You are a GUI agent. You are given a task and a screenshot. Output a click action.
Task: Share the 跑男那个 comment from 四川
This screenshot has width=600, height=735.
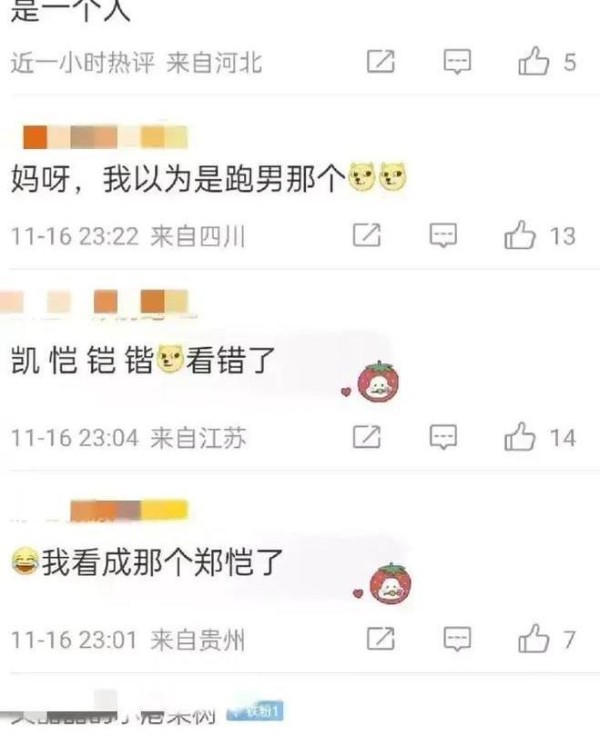tap(367, 235)
